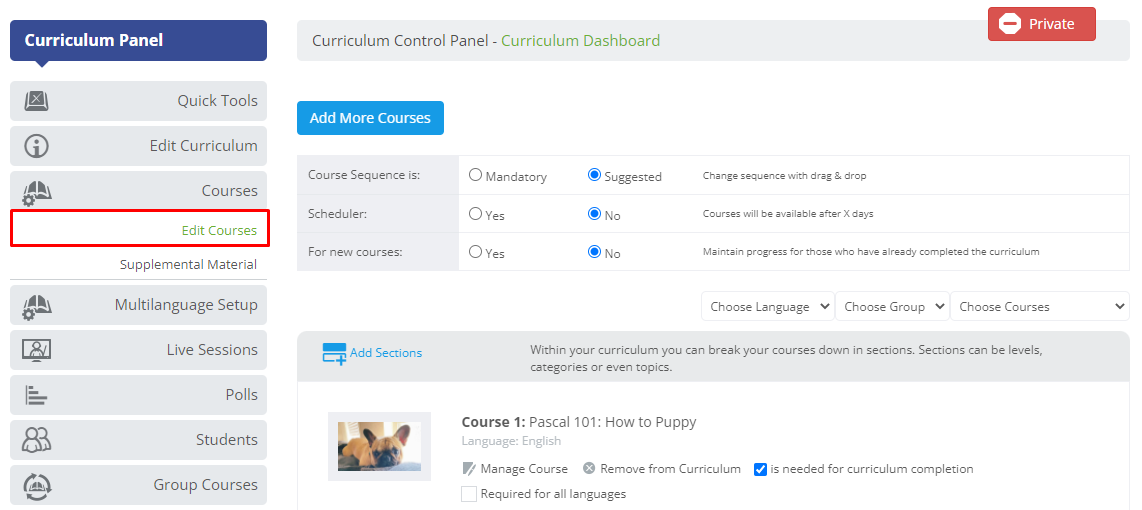Click the Remove from Curriculum X icon
The height and width of the screenshot is (510, 1142).
[x=589, y=468]
